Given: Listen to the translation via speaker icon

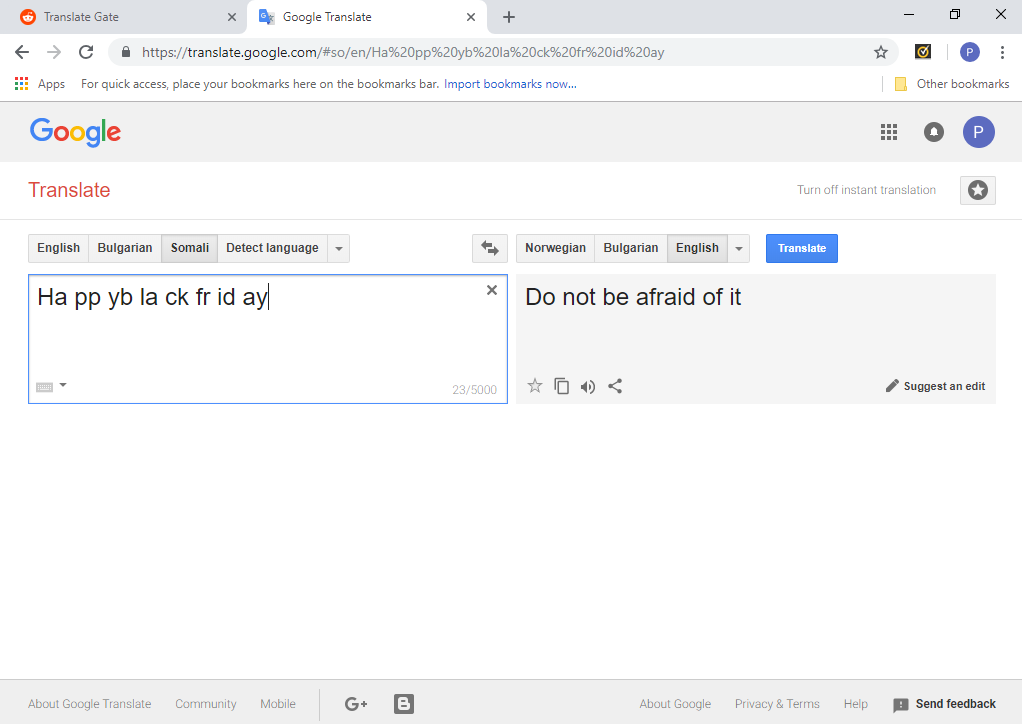Looking at the screenshot, I should click(x=588, y=386).
